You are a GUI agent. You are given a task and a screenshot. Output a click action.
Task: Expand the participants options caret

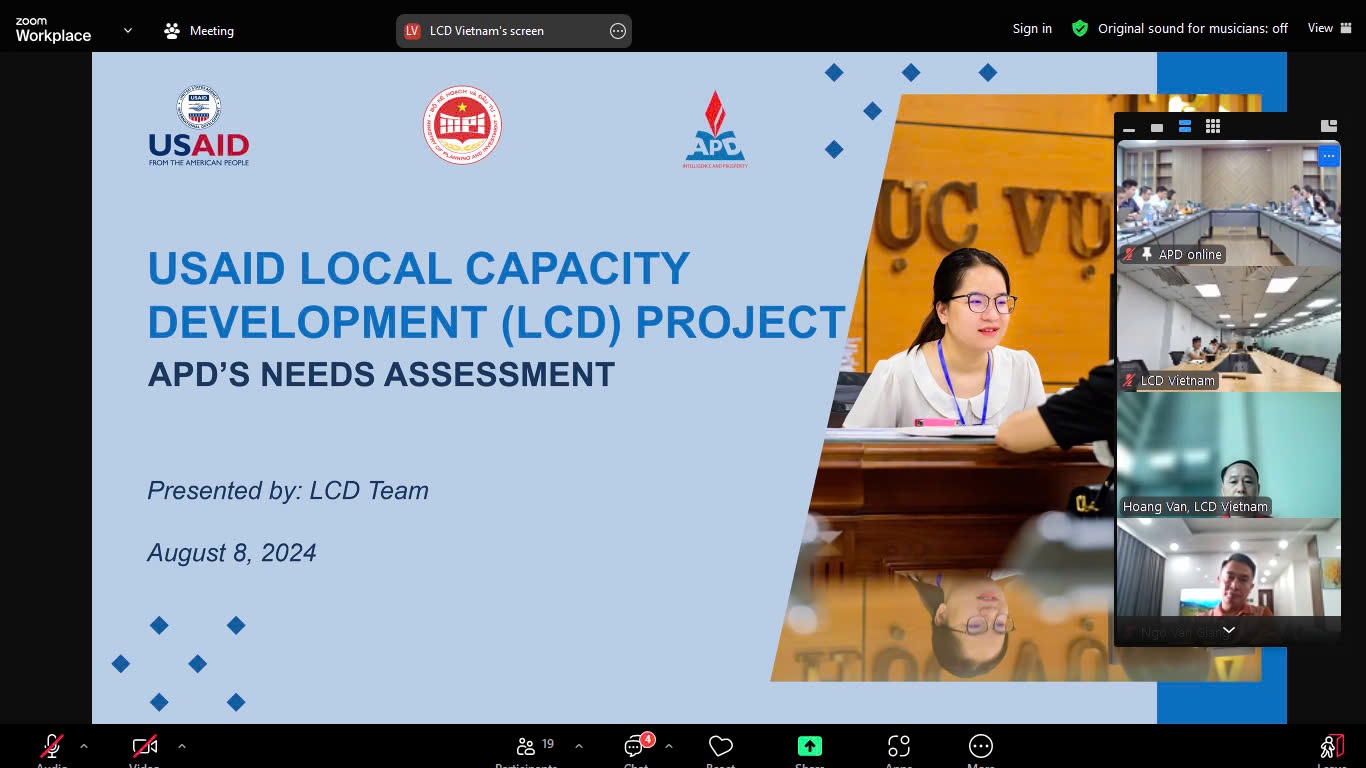tap(579, 746)
